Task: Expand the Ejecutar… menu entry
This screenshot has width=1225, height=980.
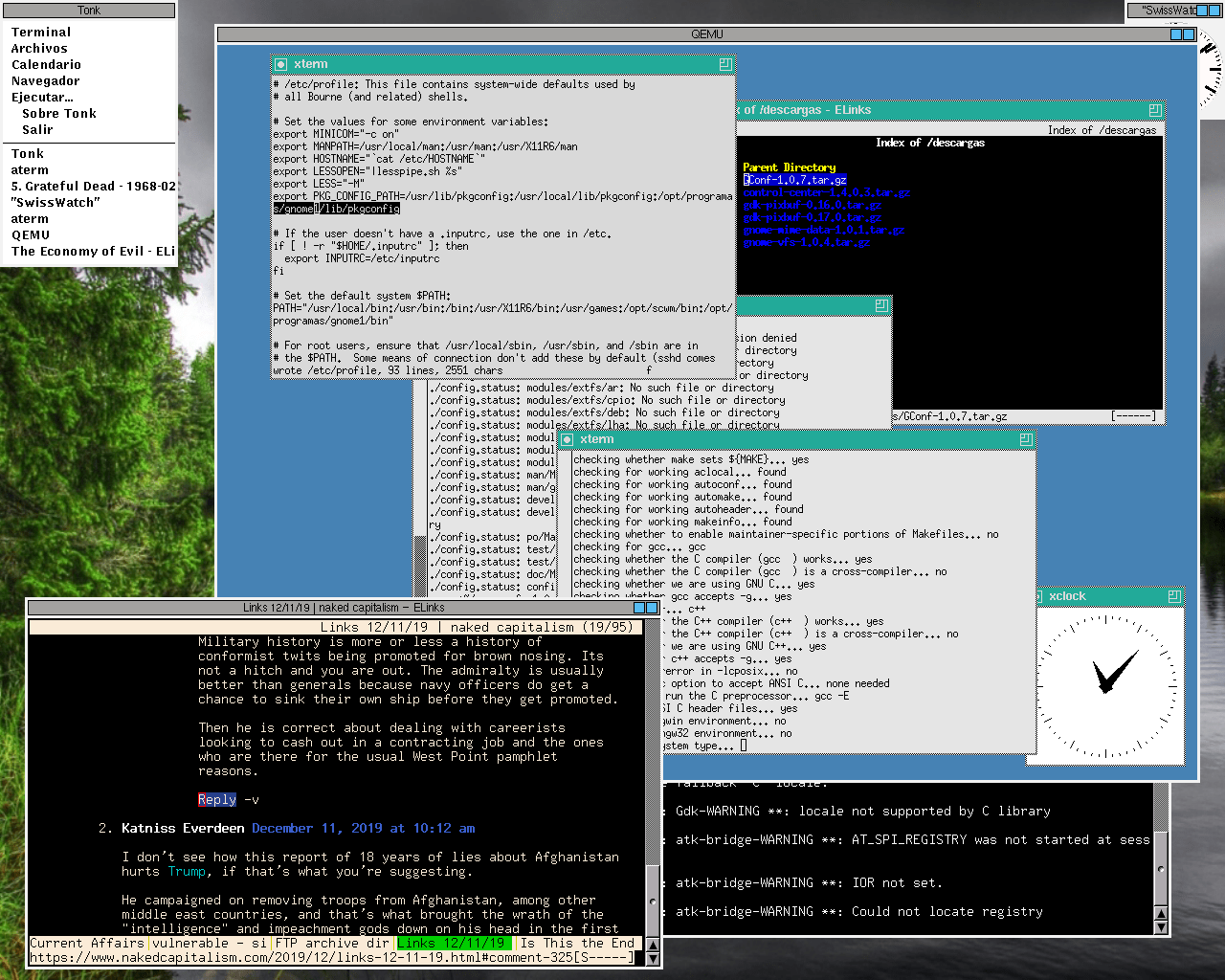Action: point(42,97)
